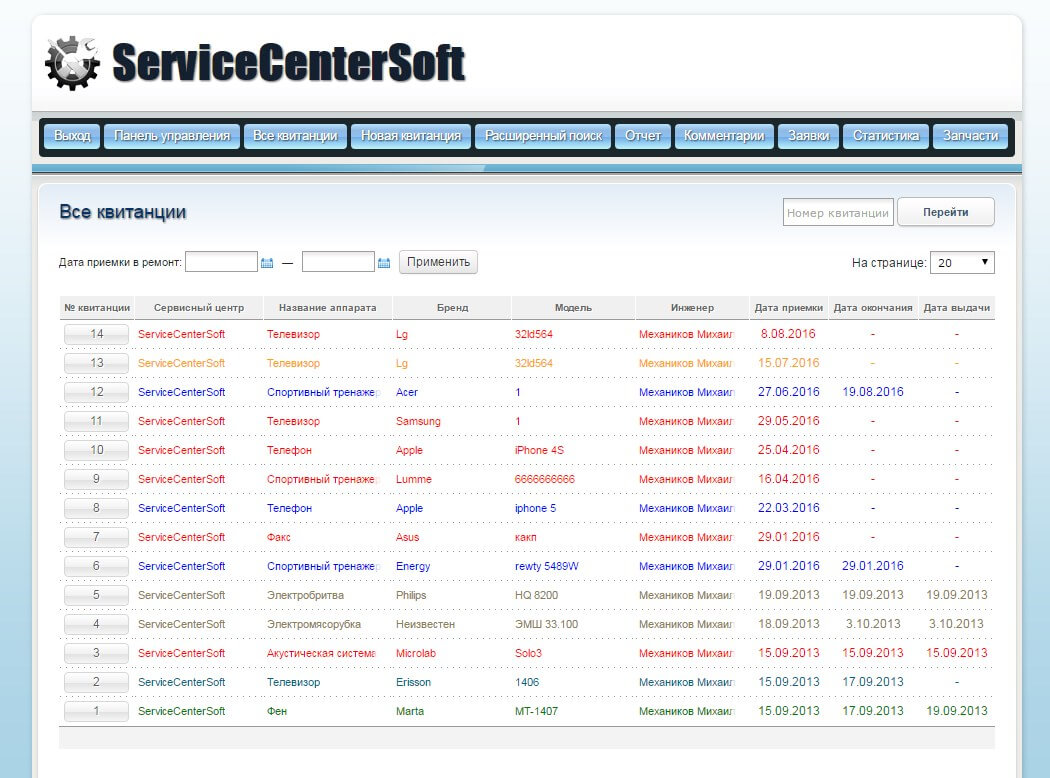Click Сервисный центр column header
Viewport: 1050px width, 778px height.
(x=199, y=308)
